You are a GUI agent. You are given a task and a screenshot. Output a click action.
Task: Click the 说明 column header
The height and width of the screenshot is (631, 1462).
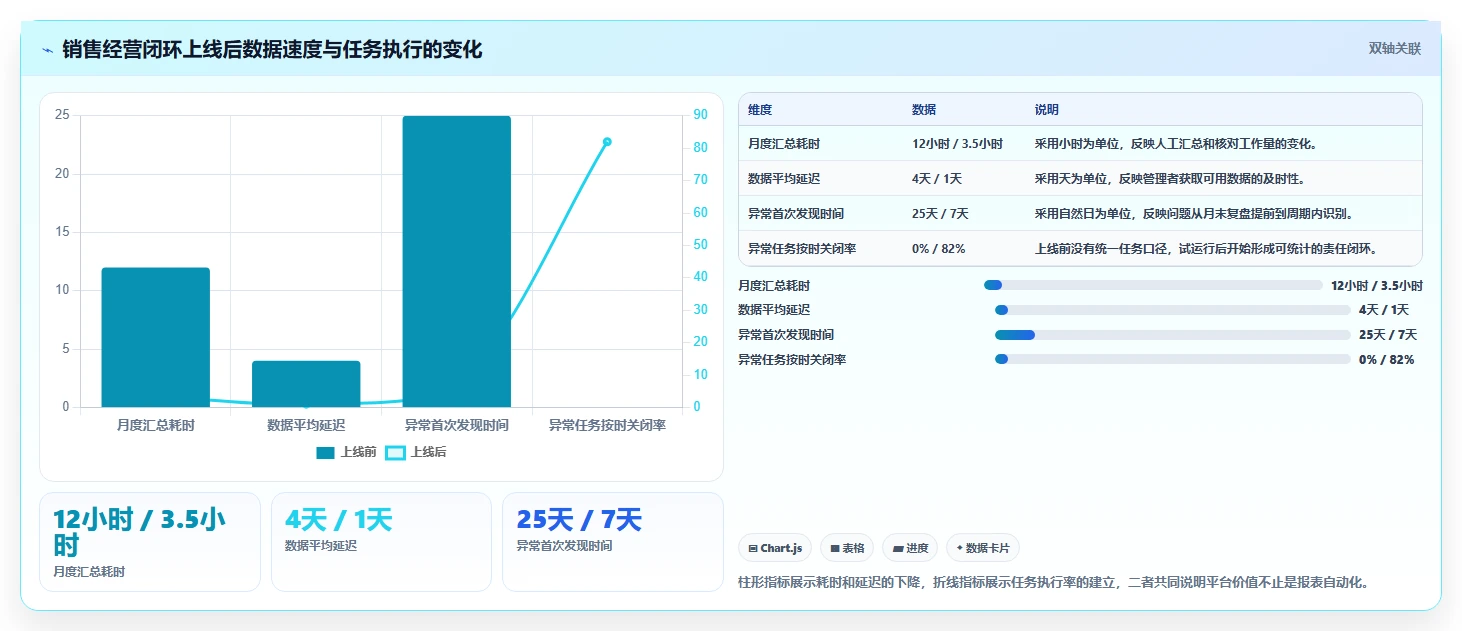(1047, 110)
